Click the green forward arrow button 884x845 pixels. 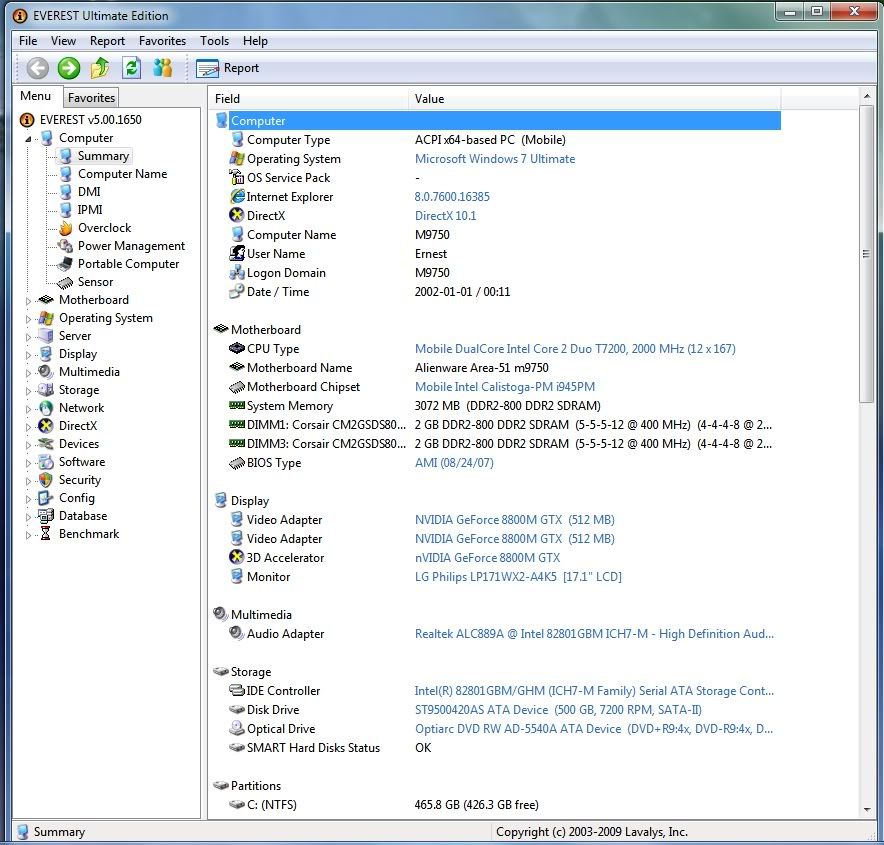coord(69,68)
